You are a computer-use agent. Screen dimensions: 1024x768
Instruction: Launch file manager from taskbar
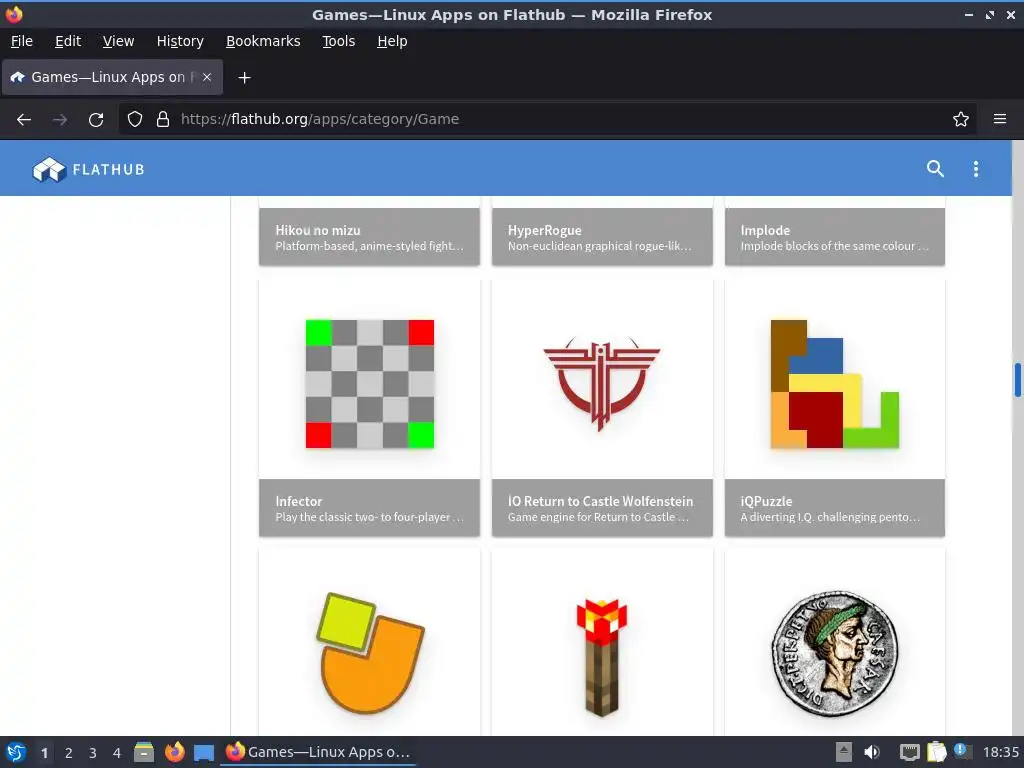(x=144, y=752)
